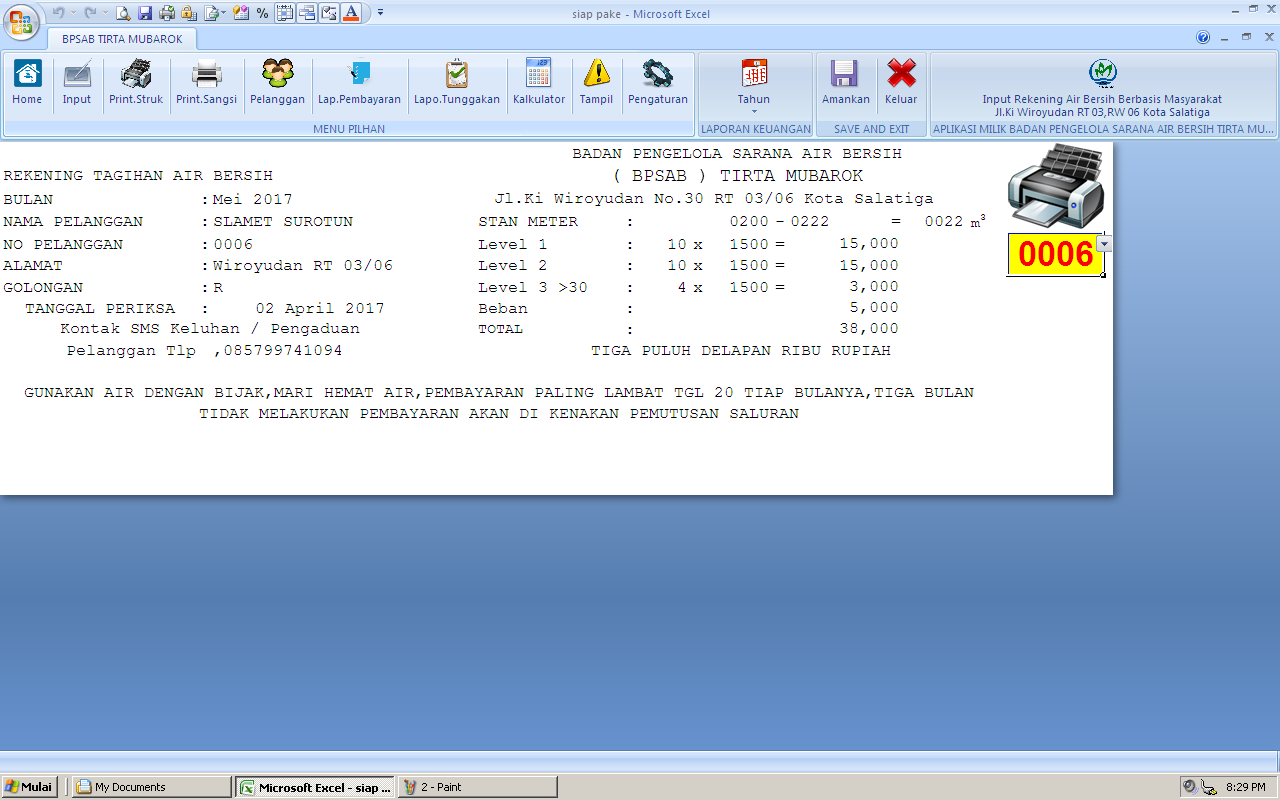Click the Mulai start button
The image size is (1280, 800).
29,787
